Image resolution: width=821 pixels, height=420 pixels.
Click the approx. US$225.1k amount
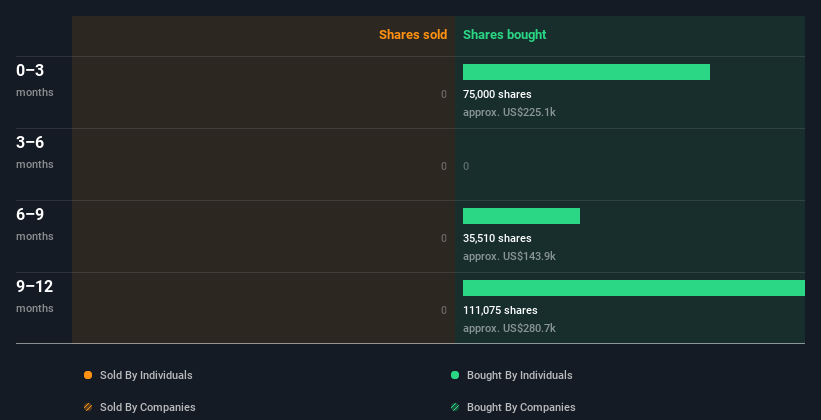point(509,112)
